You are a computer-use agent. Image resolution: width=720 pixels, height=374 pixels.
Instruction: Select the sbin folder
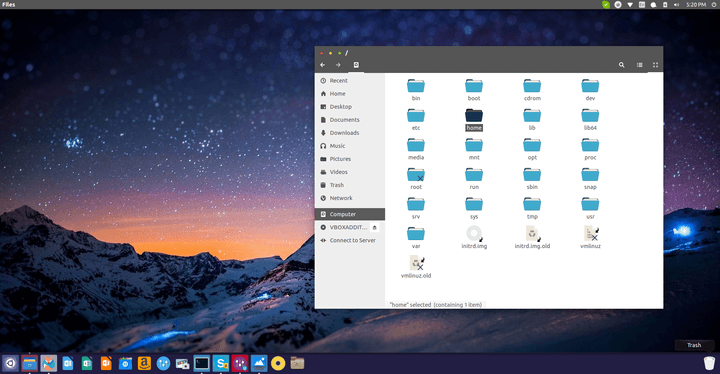pos(532,179)
